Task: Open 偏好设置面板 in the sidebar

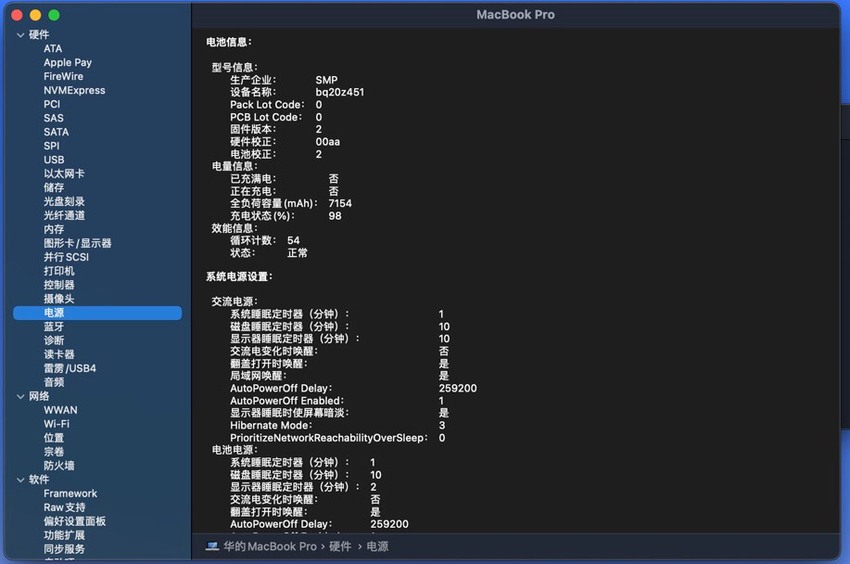Action: (x=75, y=522)
